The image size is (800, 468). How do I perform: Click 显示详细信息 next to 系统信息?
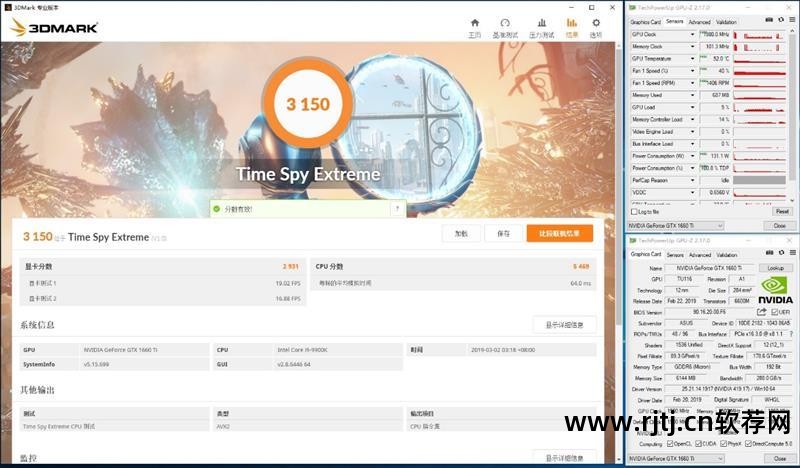[564, 325]
